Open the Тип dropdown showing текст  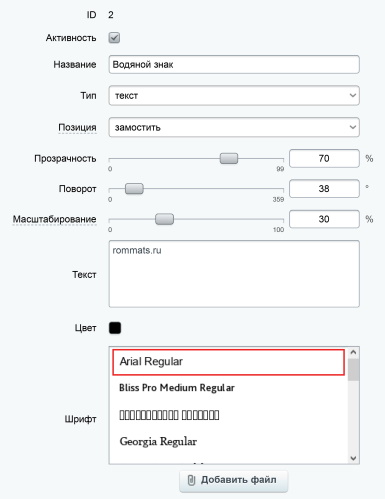coord(234,96)
